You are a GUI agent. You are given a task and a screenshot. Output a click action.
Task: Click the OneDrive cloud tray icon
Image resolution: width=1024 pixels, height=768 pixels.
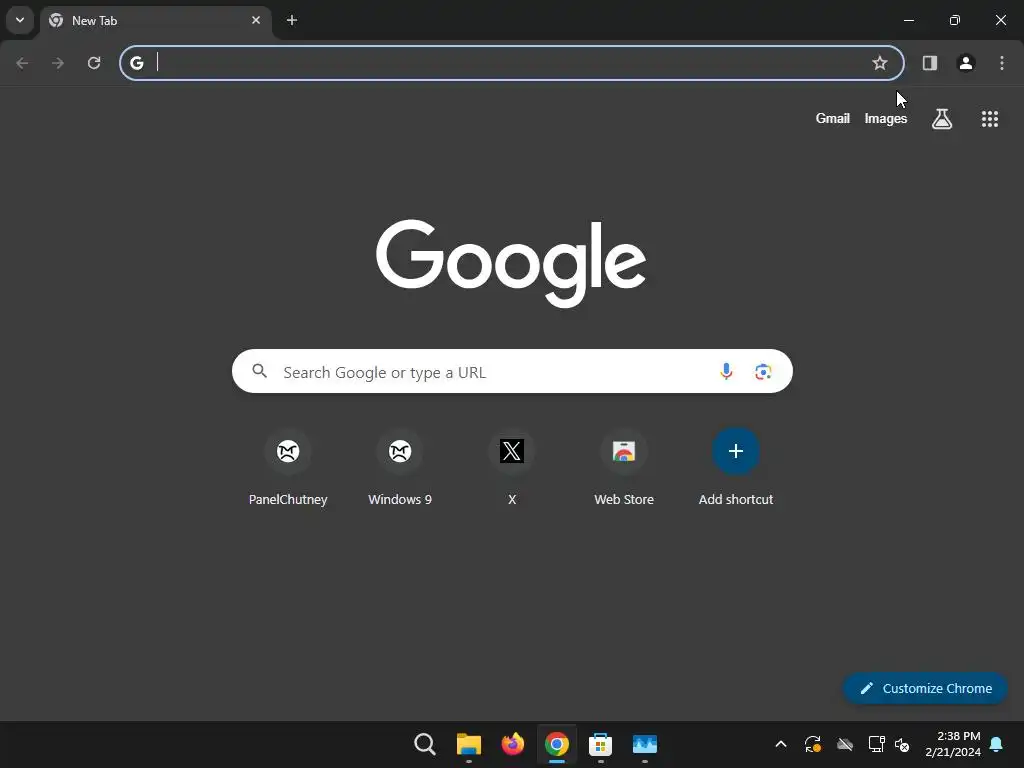pyautogui.click(x=845, y=744)
